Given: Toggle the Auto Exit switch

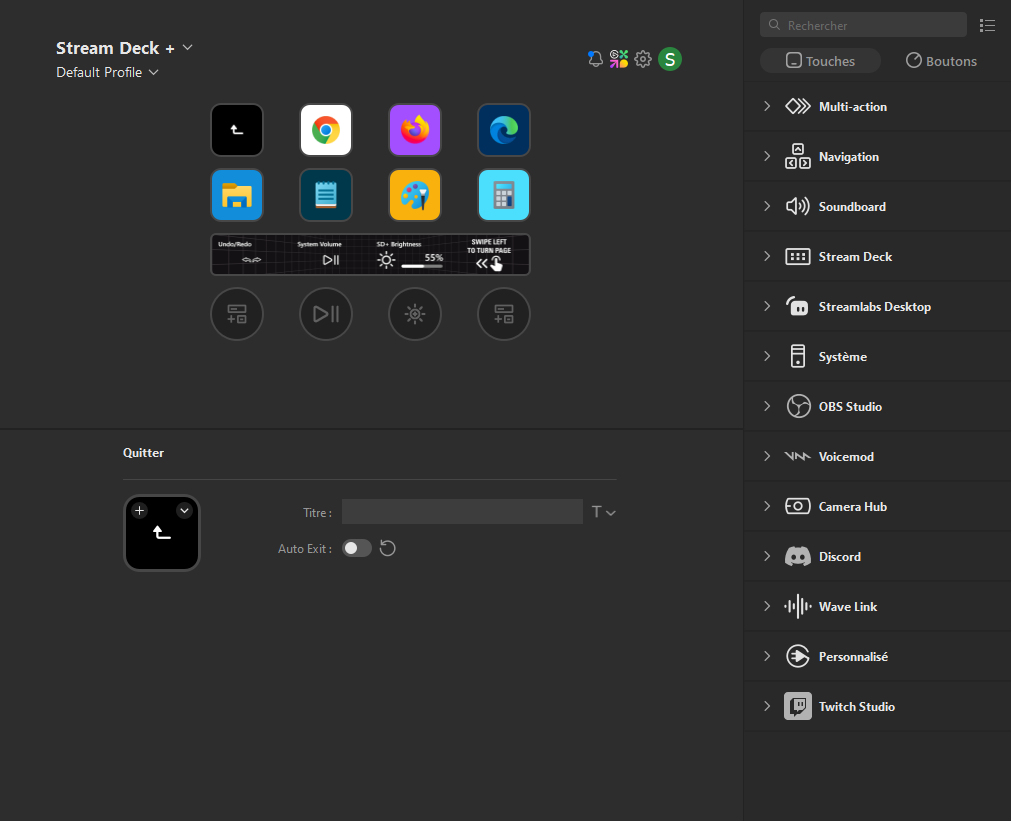Looking at the screenshot, I should pyautogui.click(x=357, y=548).
